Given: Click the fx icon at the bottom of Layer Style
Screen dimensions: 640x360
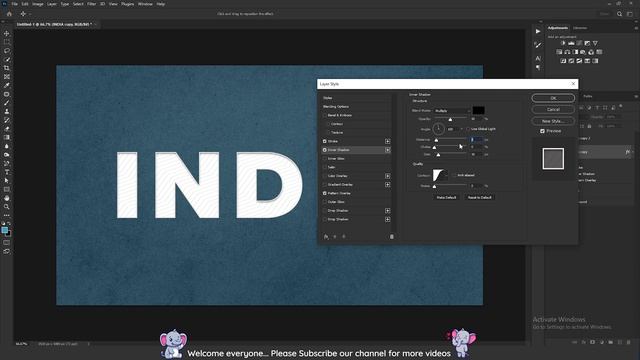Looking at the screenshot, I should point(326,237).
